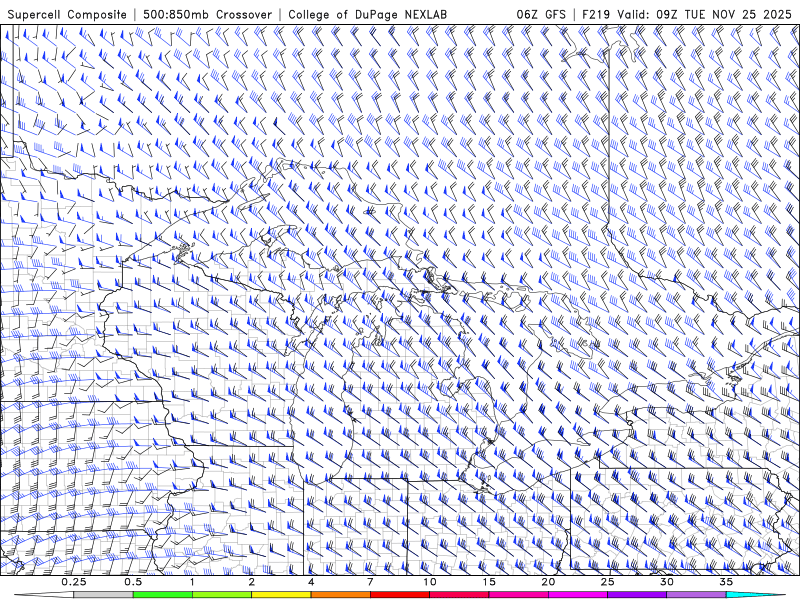
Task: Click the "Supercell Composite" title text
Action: (67, 14)
